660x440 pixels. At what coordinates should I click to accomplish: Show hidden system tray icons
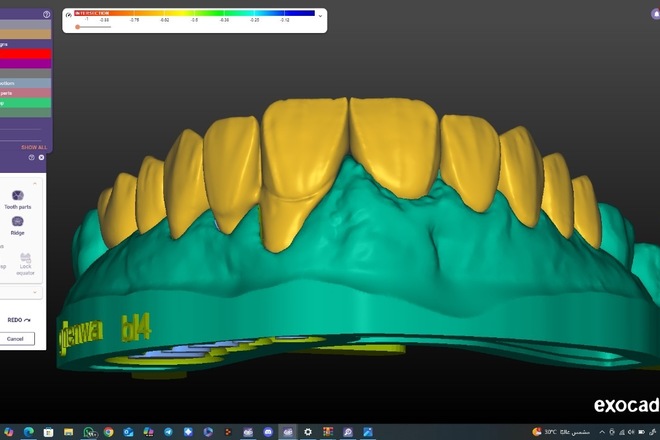coord(602,432)
